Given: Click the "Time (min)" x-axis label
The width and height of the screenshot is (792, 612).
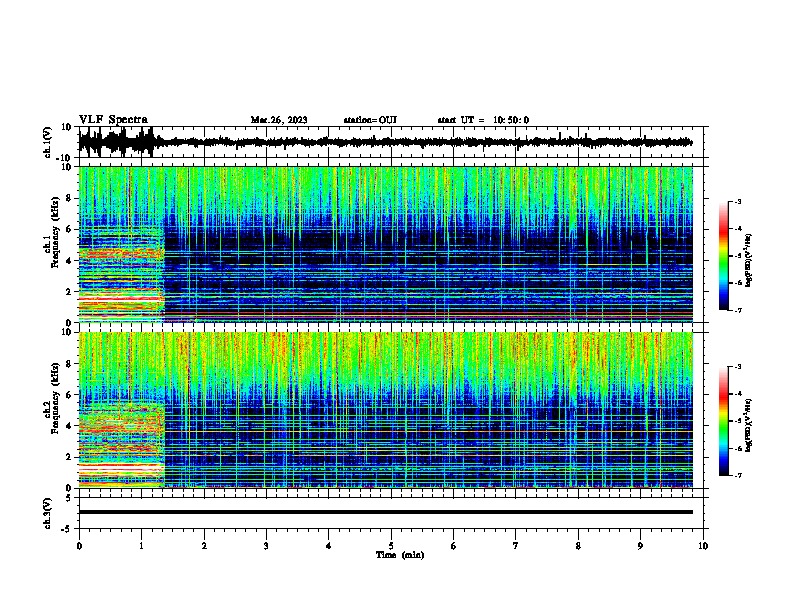Looking at the screenshot, I should (400, 555).
